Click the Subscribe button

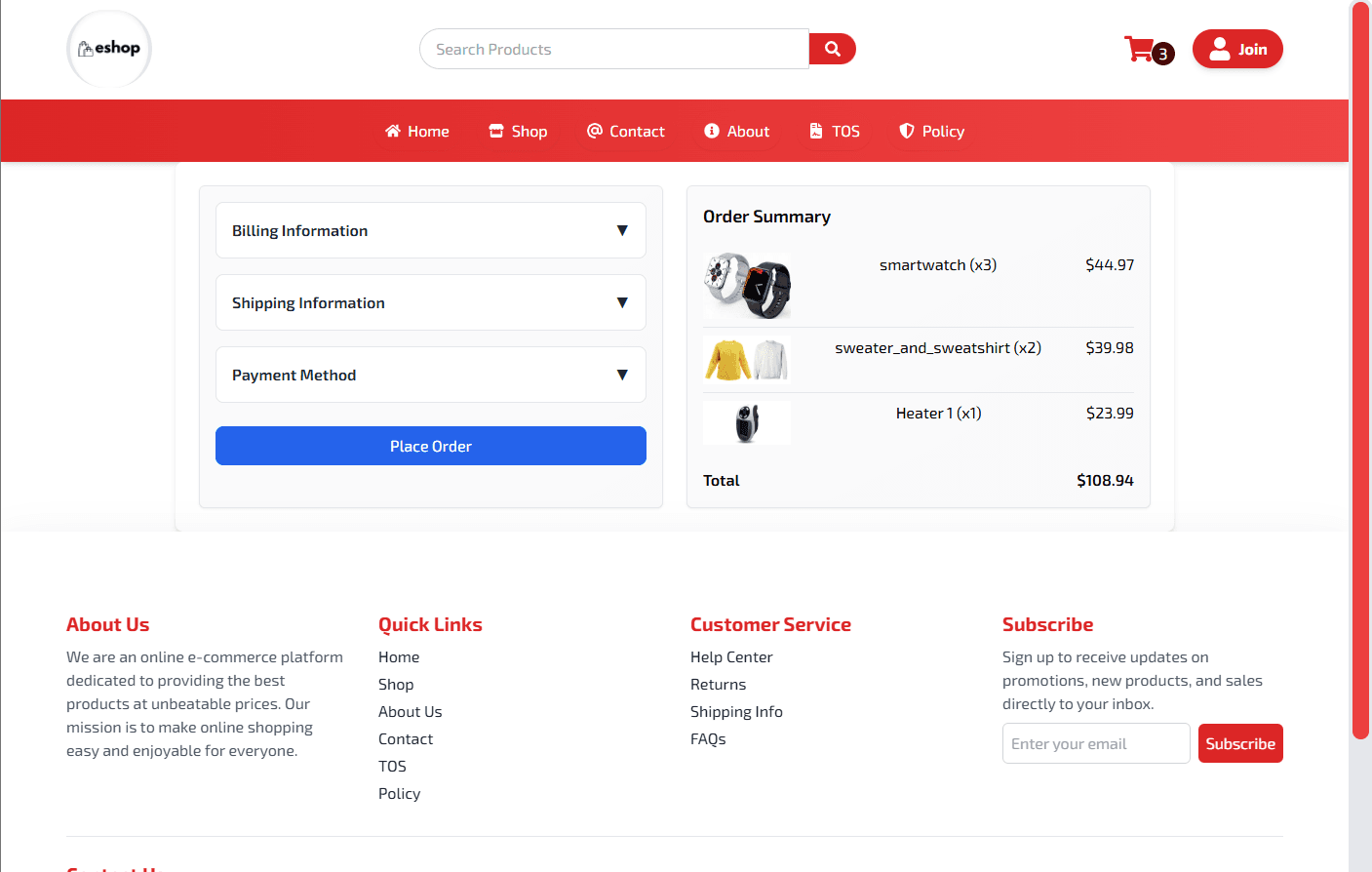pyautogui.click(x=1239, y=742)
